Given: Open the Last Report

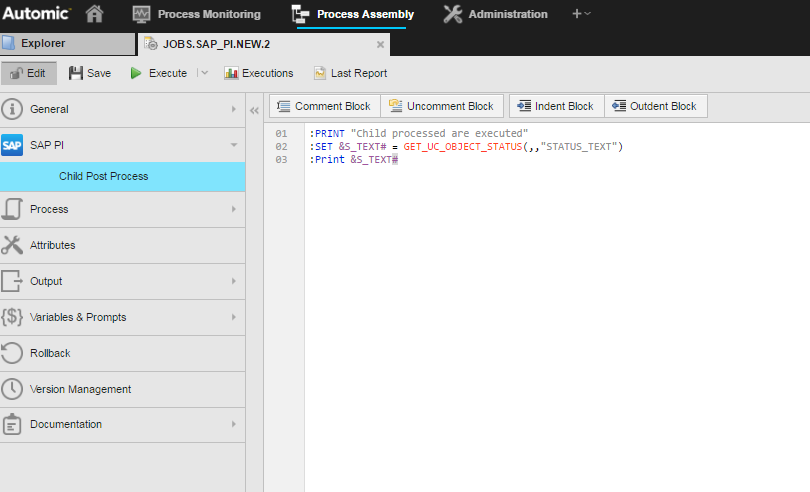Looking at the screenshot, I should 351,73.
